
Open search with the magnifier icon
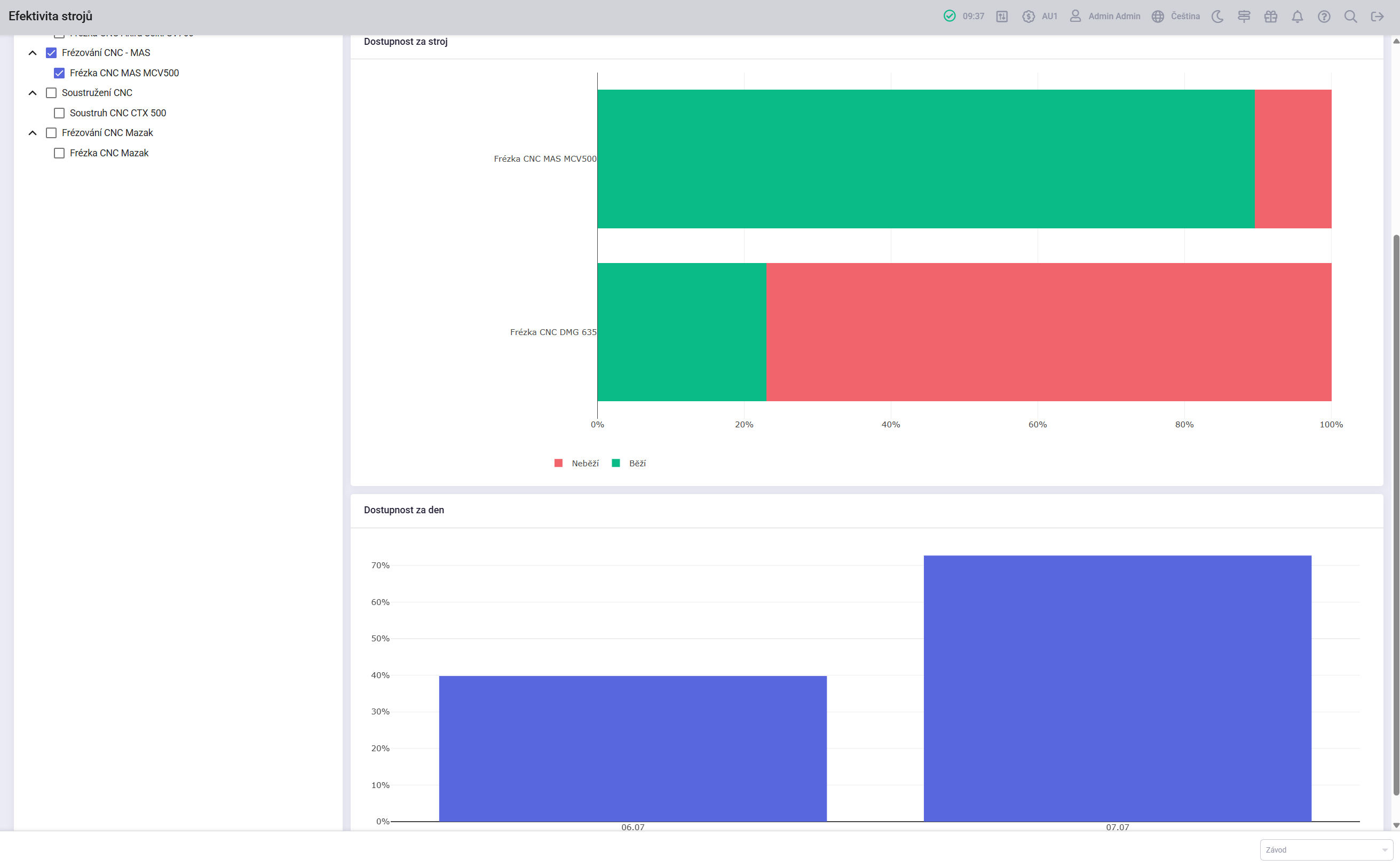[x=1351, y=17]
